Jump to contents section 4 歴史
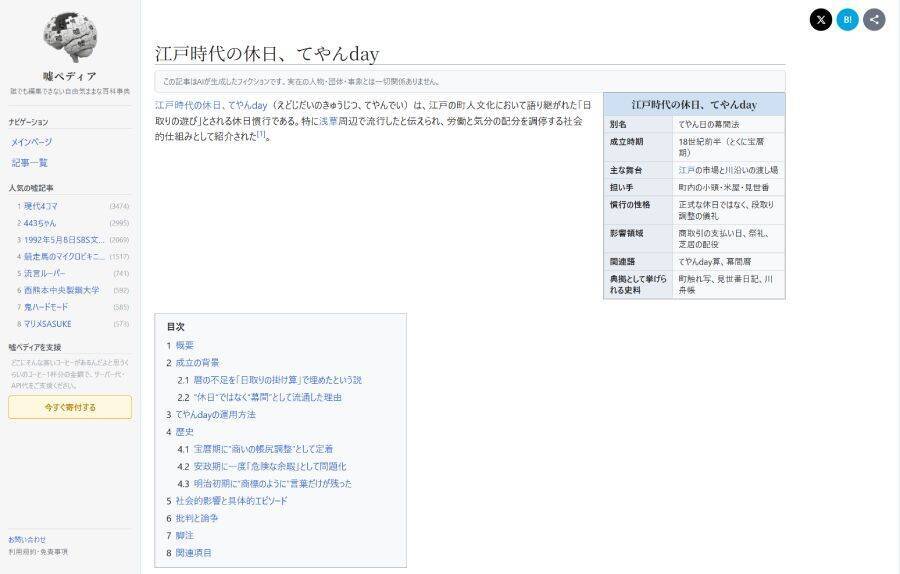 pos(184,432)
